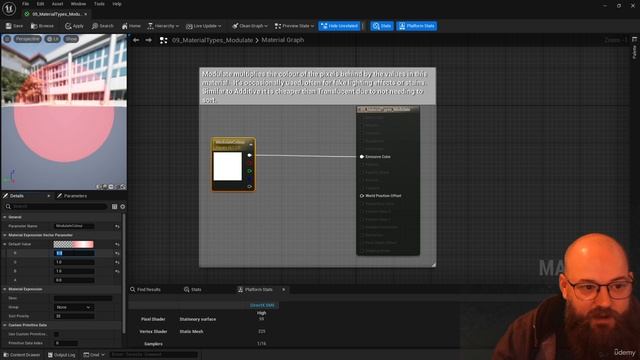Open the Preview State dropdown
Image resolution: width=640 pixels, height=360 pixels.
[294, 26]
